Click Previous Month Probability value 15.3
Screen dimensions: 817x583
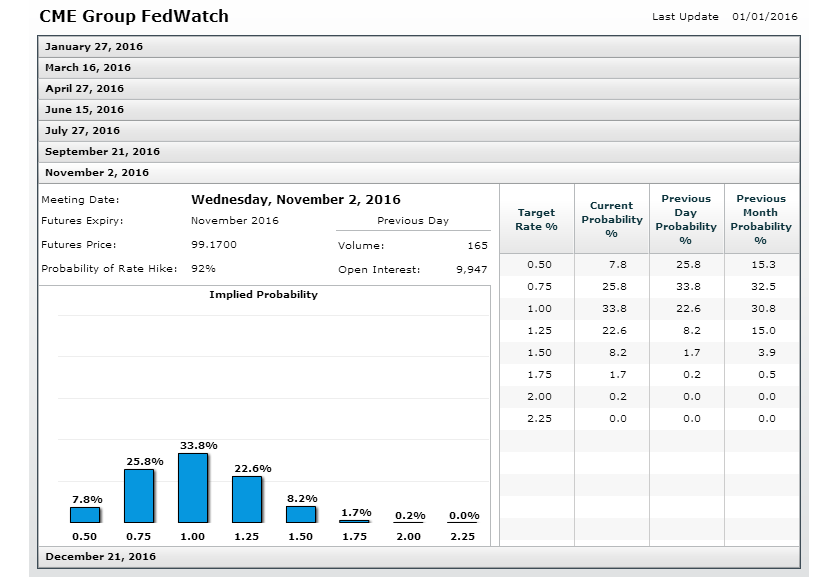click(x=764, y=265)
